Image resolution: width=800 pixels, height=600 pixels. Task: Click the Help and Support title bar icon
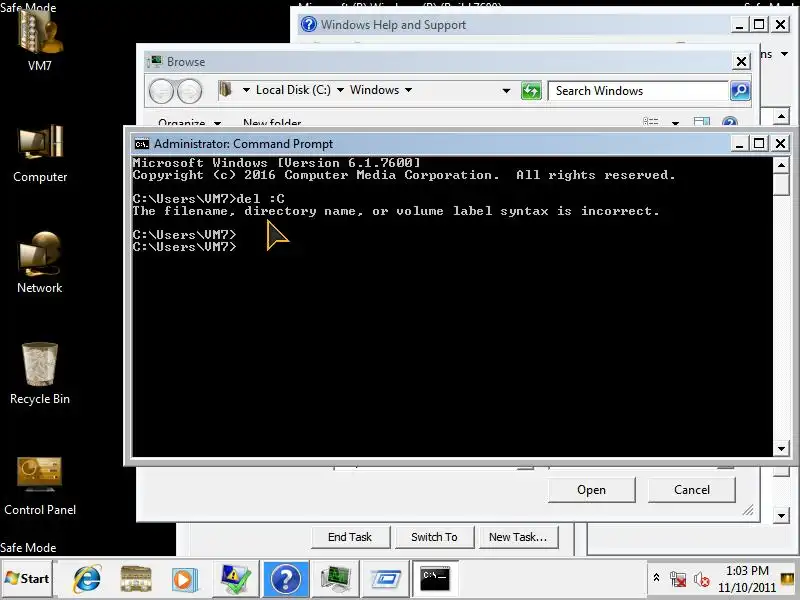308,24
